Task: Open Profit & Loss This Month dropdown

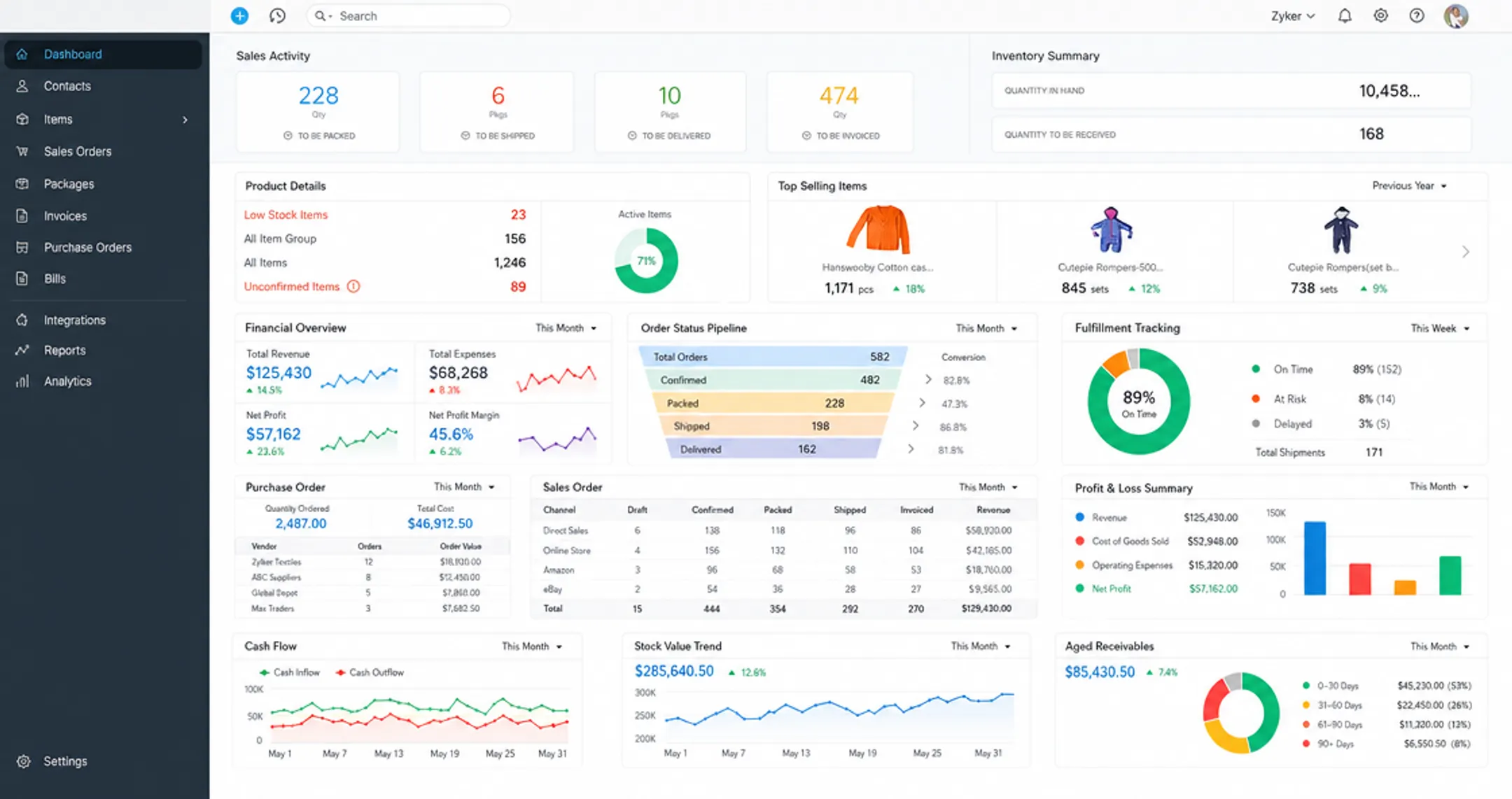Action: (1439, 486)
